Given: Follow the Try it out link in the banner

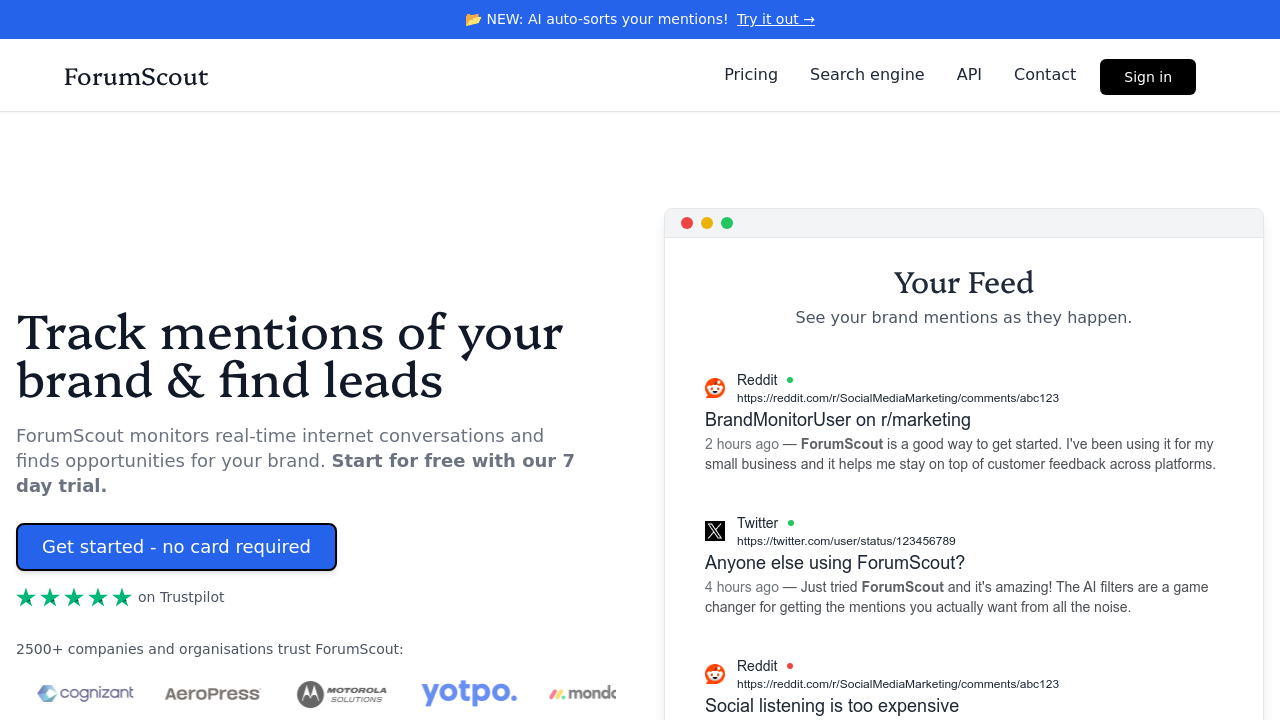Looking at the screenshot, I should click(775, 19).
